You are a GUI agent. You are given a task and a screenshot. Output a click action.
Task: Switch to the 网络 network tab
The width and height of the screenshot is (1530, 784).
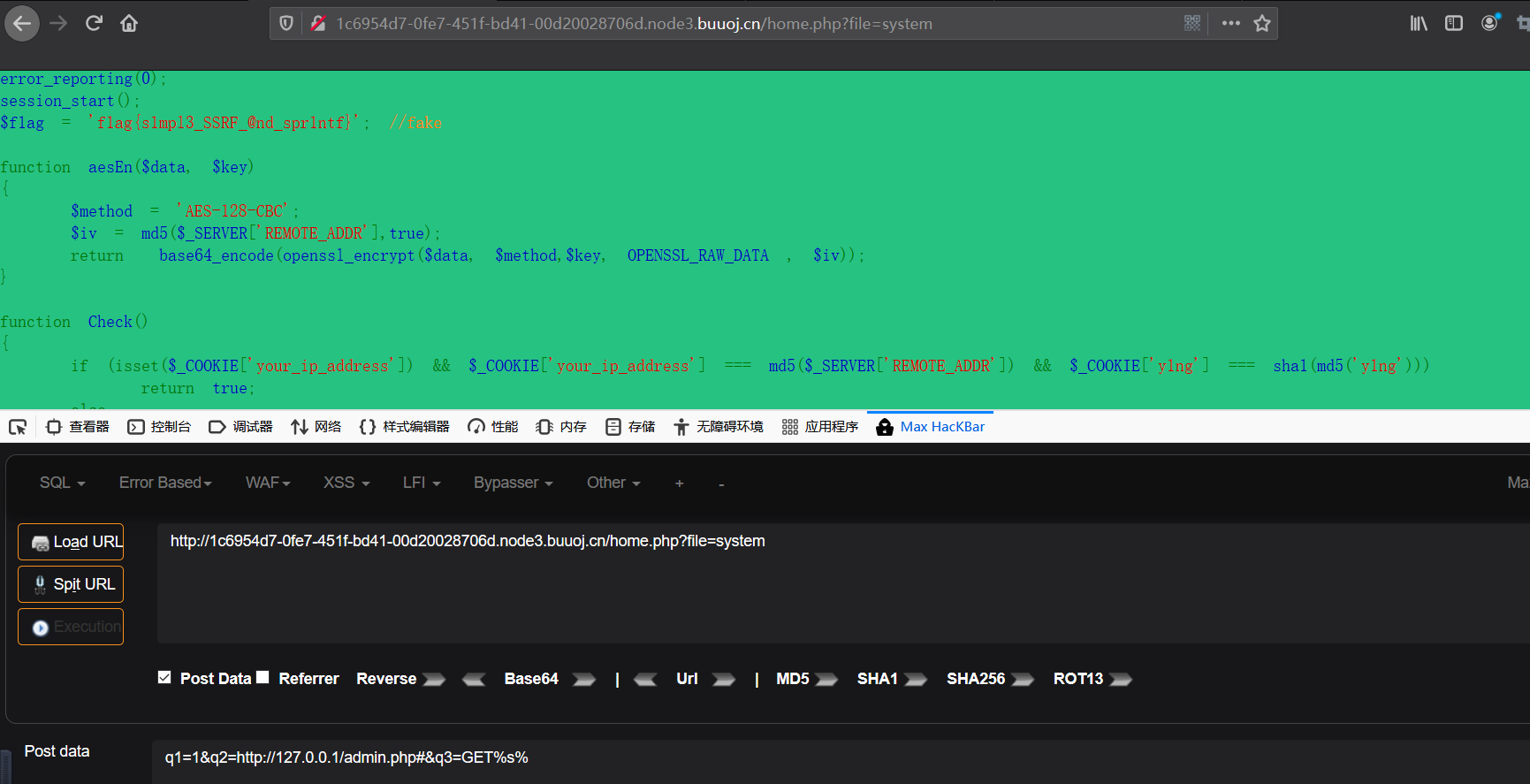pyautogui.click(x=316, y=427)
